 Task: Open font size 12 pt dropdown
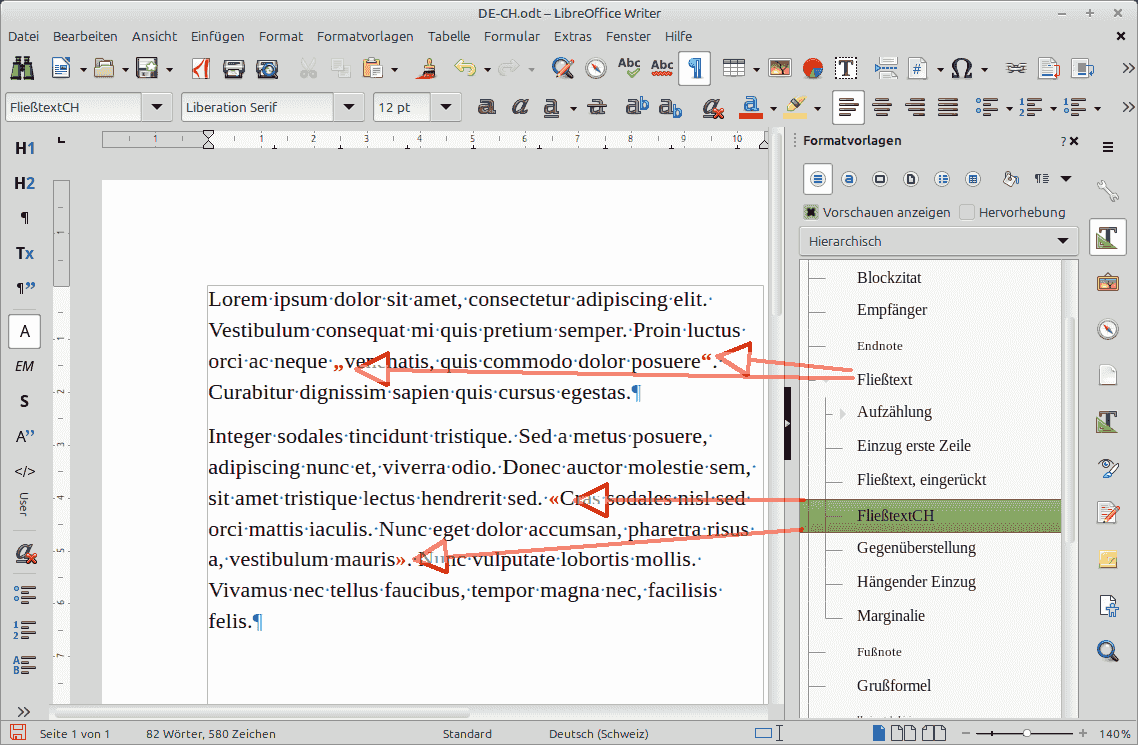click(x=446, y=107)
